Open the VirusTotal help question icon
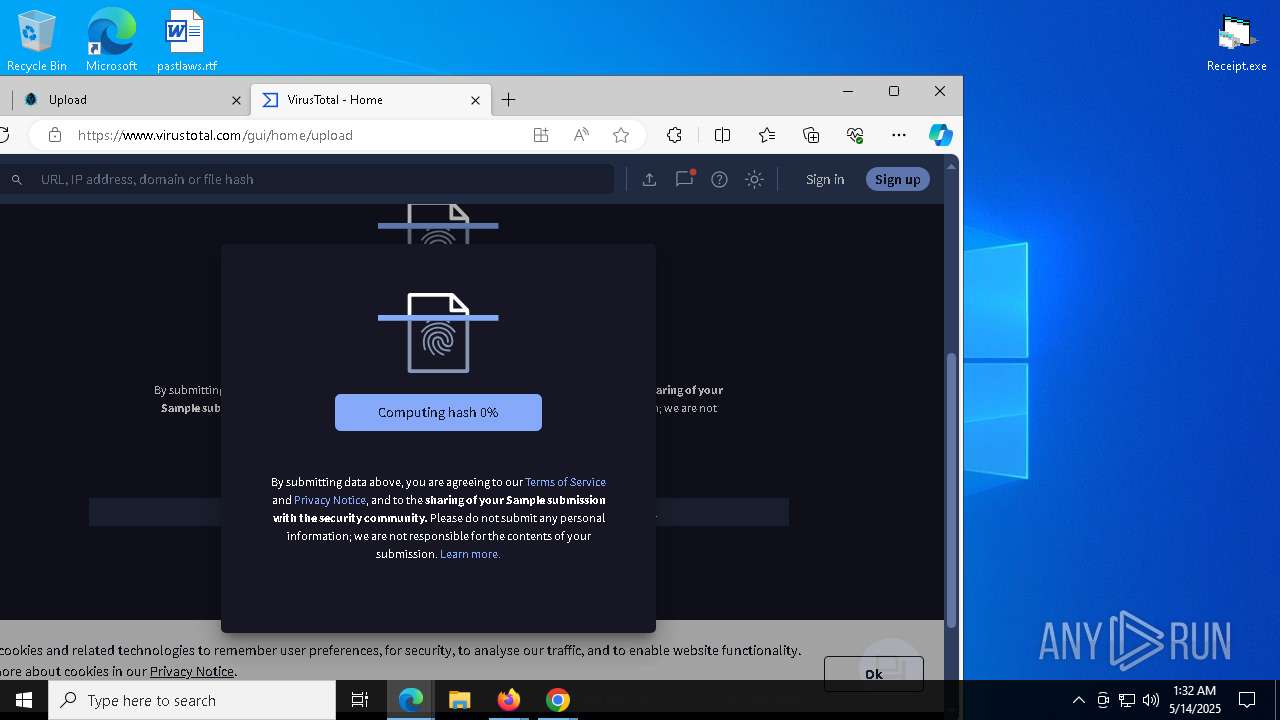 pyautogui.click(x=719, y=179)
